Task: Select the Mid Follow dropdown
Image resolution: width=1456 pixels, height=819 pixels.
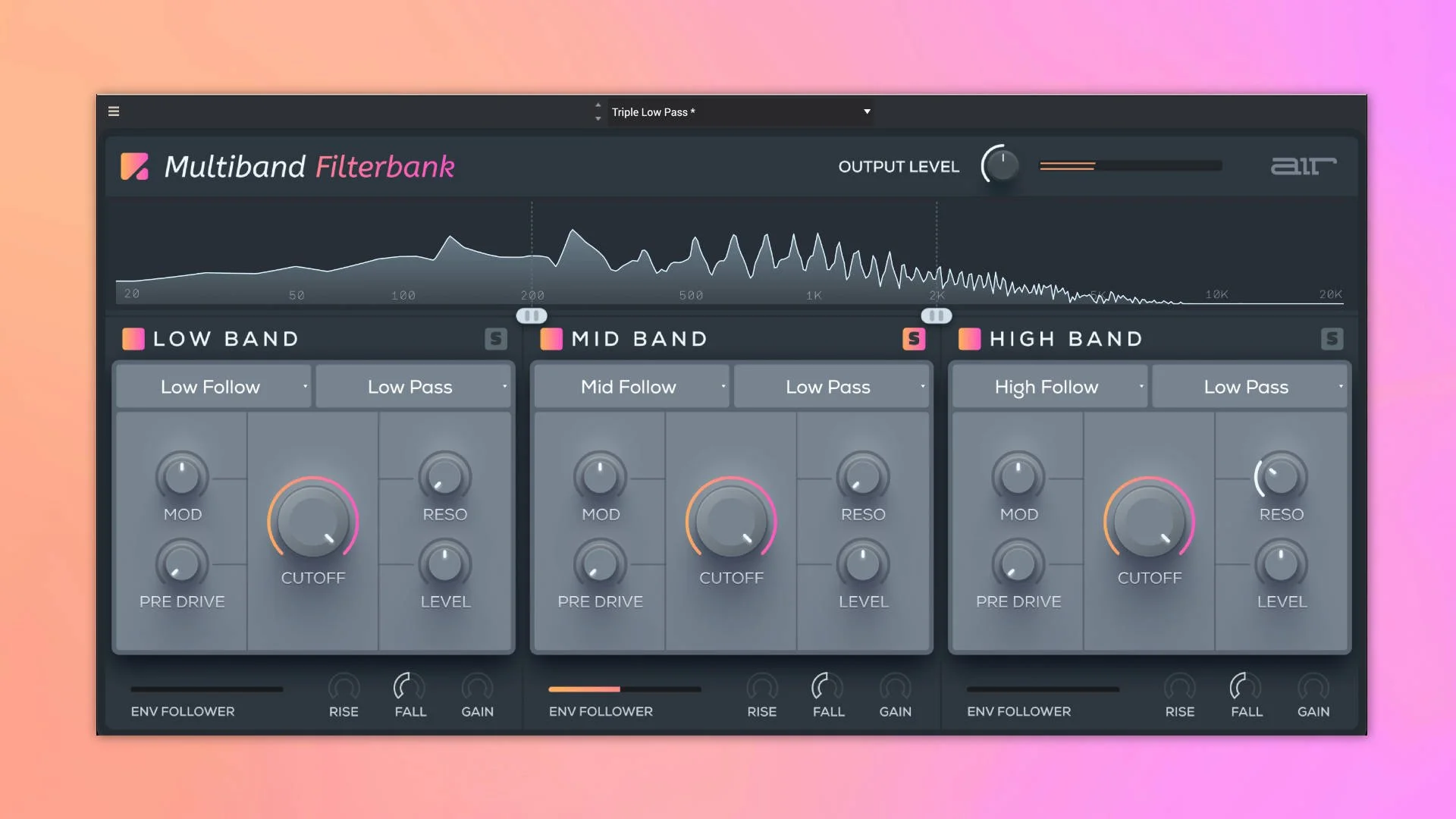Action: coord(630,386)
